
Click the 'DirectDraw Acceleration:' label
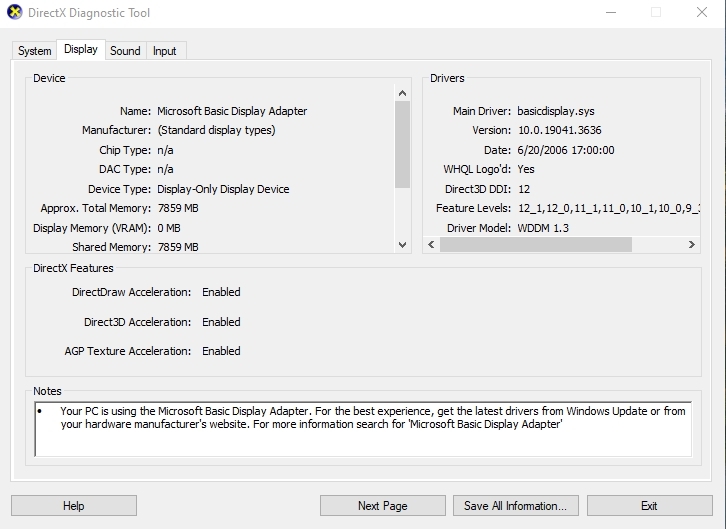pyautogui.click(x=131, y=292)
